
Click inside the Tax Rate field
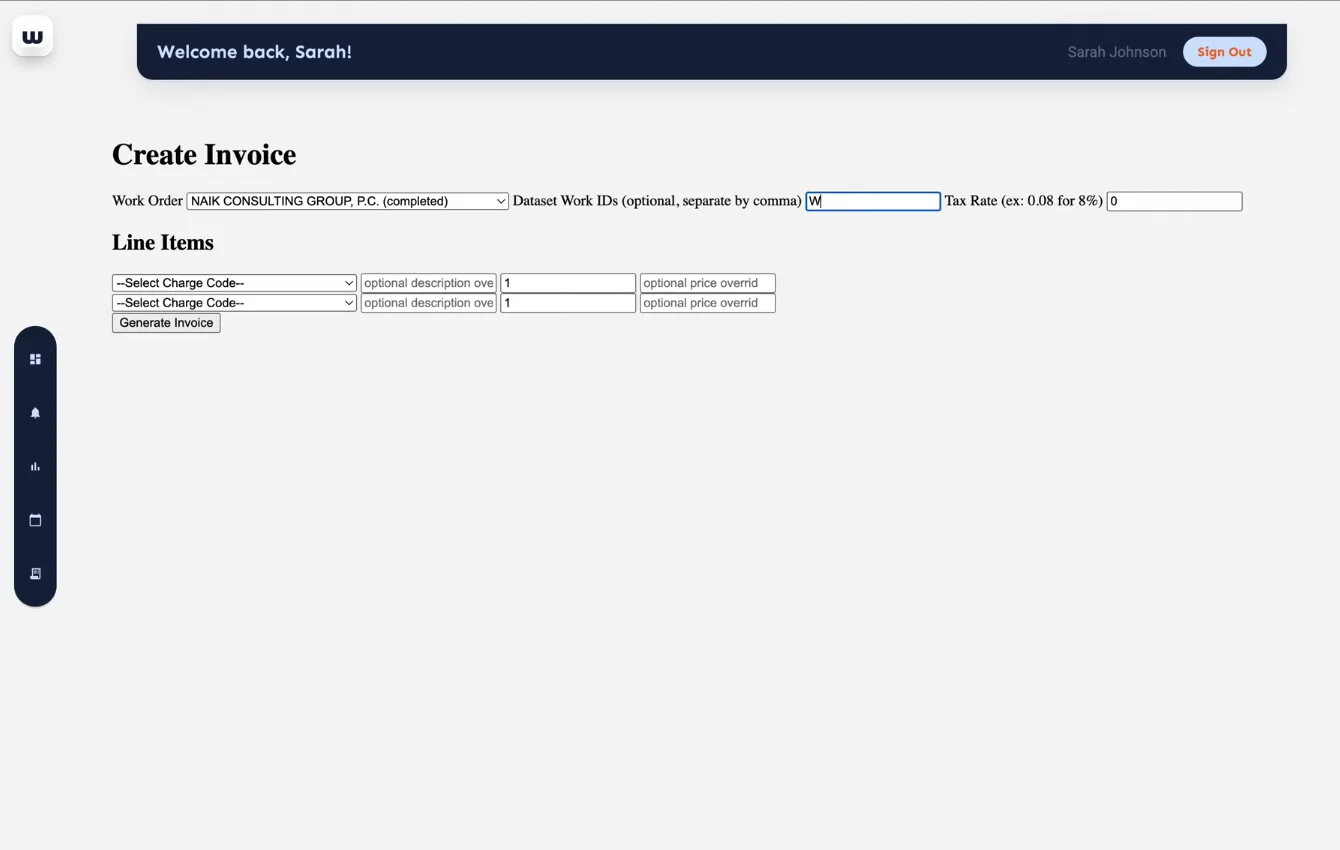tap(1174, 200)
